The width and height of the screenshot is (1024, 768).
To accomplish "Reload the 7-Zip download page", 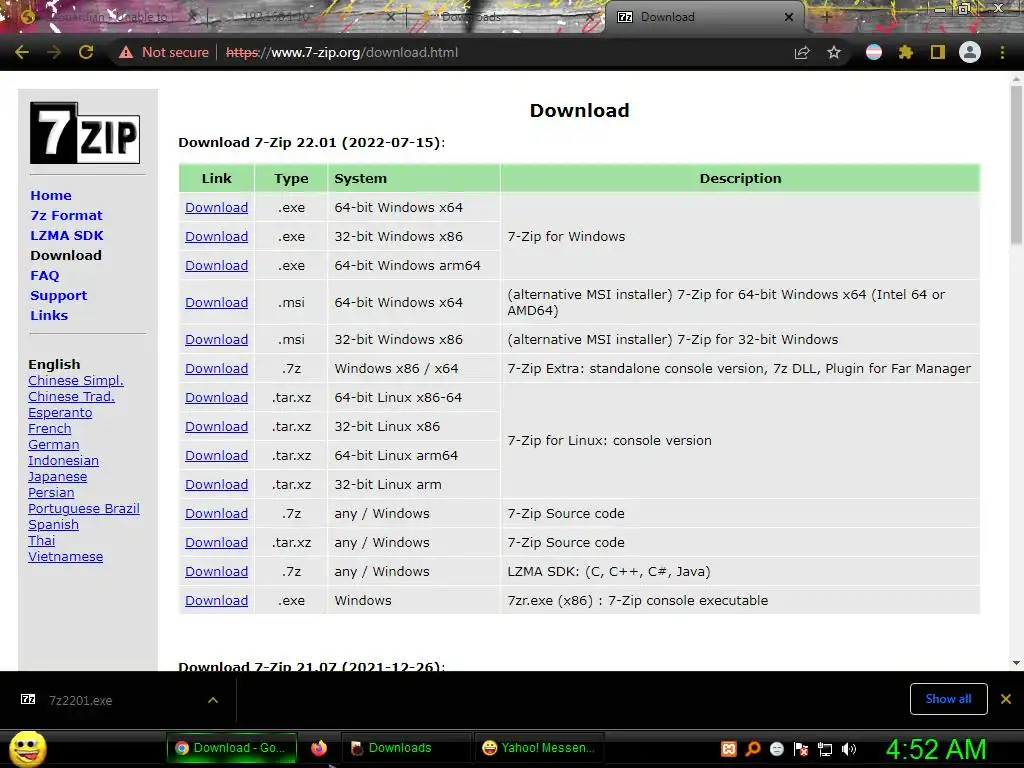I will click(x=86, y=52).
